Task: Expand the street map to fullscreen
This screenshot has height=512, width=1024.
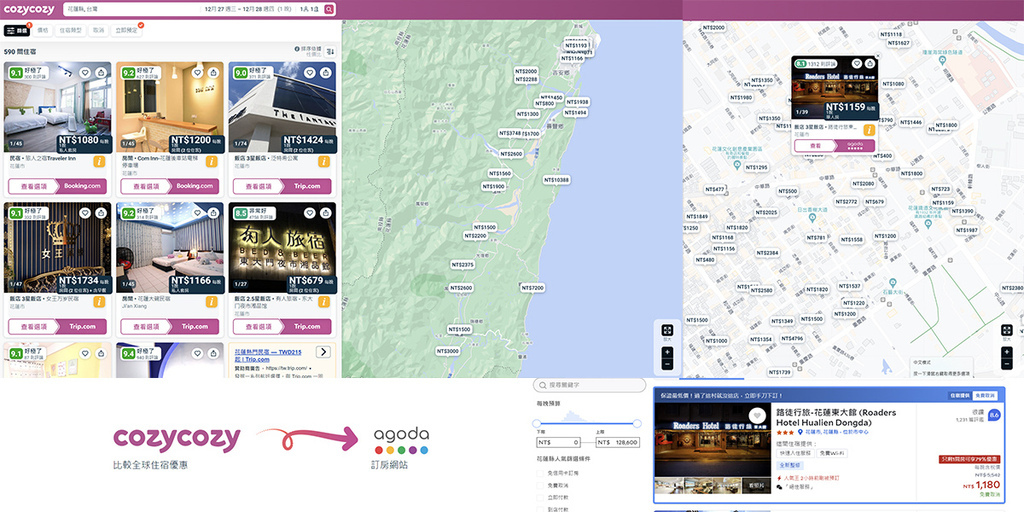Action: [1007, 330]
